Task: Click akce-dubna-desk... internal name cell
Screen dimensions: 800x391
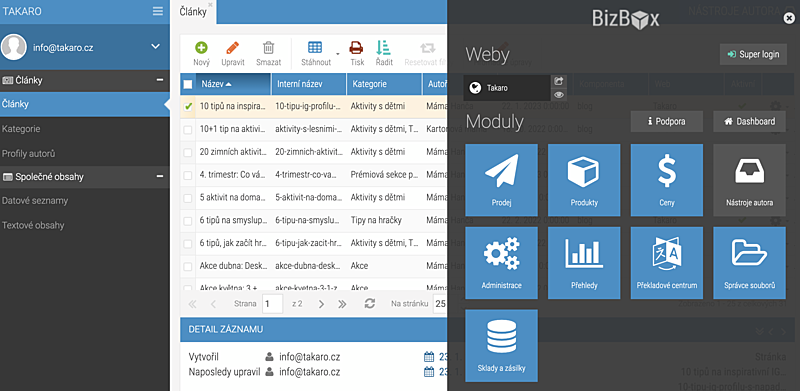Action: pyautogui.click(x=309, y=266)
